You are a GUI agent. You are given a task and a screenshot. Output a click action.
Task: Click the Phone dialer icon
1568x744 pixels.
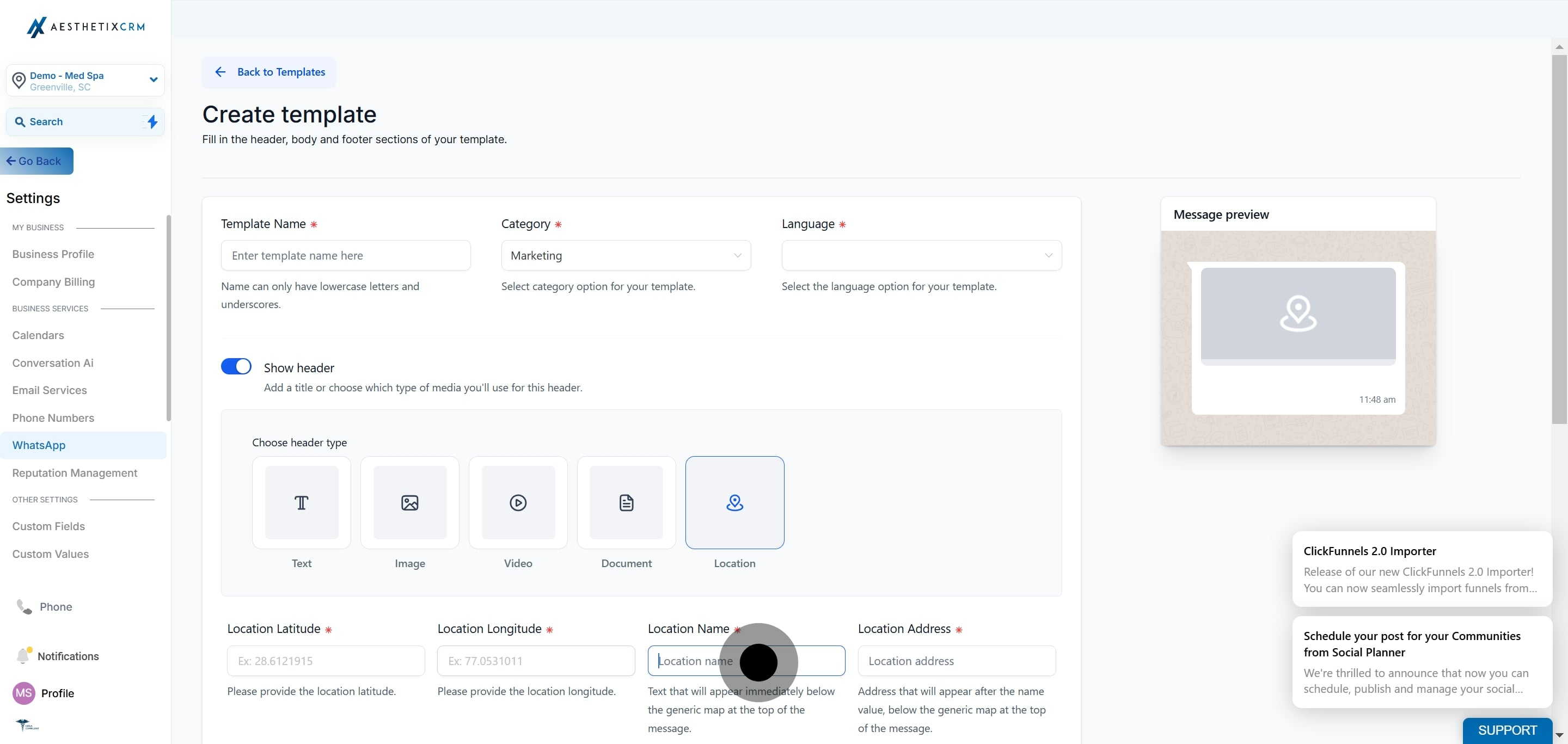click(x=24, y=606)
